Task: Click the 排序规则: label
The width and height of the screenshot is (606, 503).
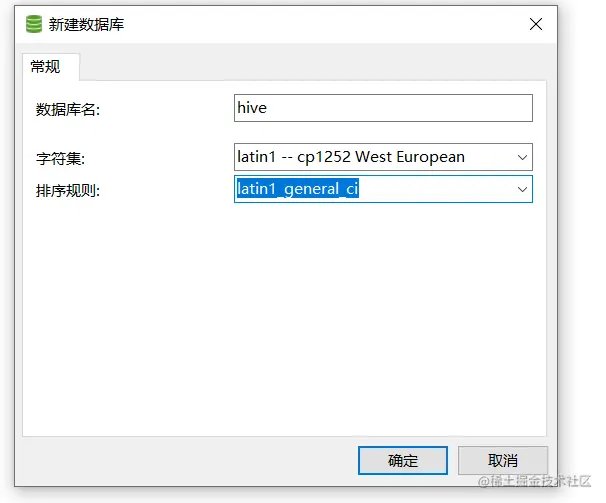Action: pos(68,190)
